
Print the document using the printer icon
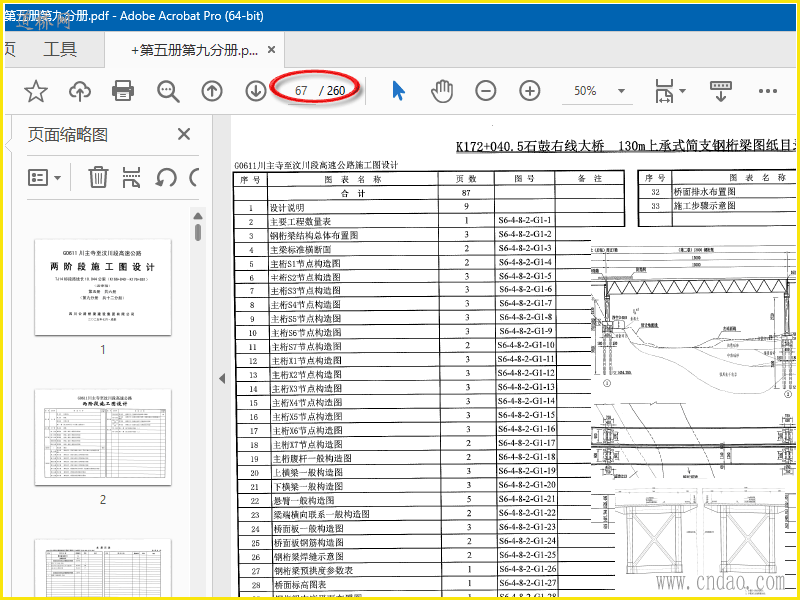123,91
